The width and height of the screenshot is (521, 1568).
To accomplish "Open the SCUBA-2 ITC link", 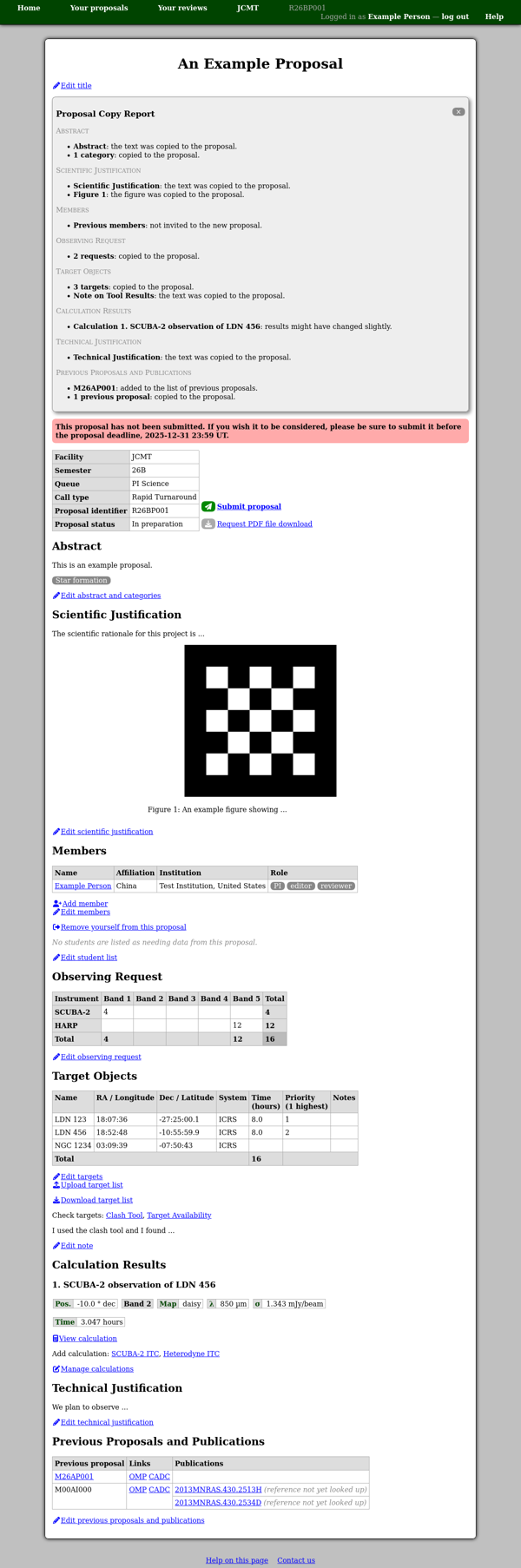I will click(x=135, y=1354).
